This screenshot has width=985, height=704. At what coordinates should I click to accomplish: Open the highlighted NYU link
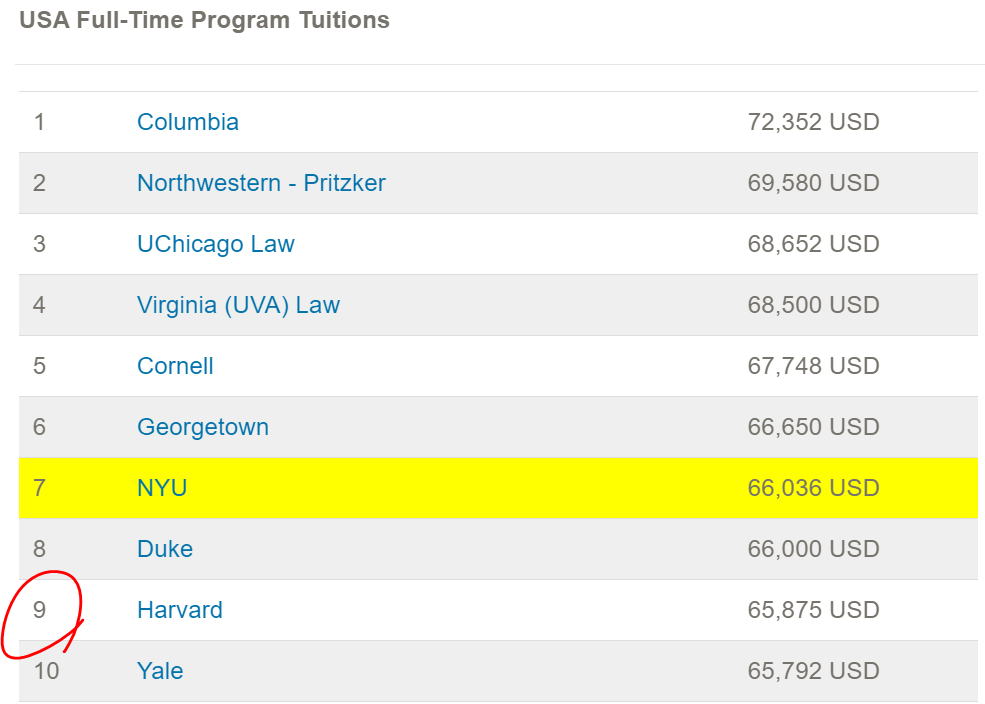[x=162, y=488]
